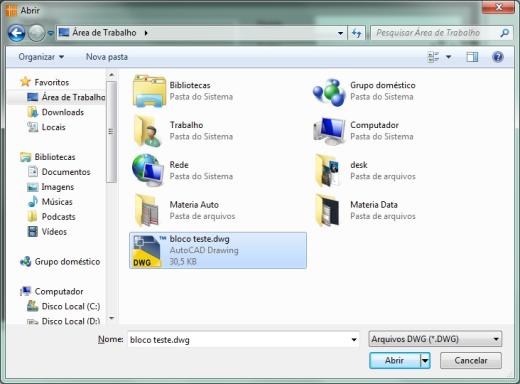Select Computador in navigation pane
The width and height of the screenshot is (520, 384).
click(59, 291)
